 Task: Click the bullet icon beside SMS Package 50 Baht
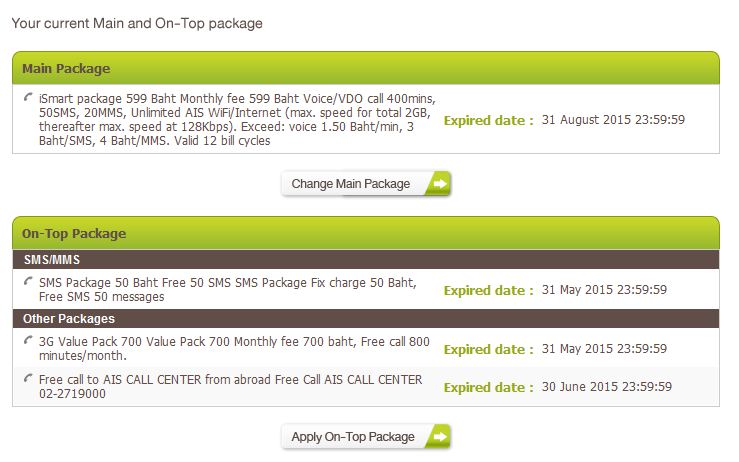[x=28, y=283]
